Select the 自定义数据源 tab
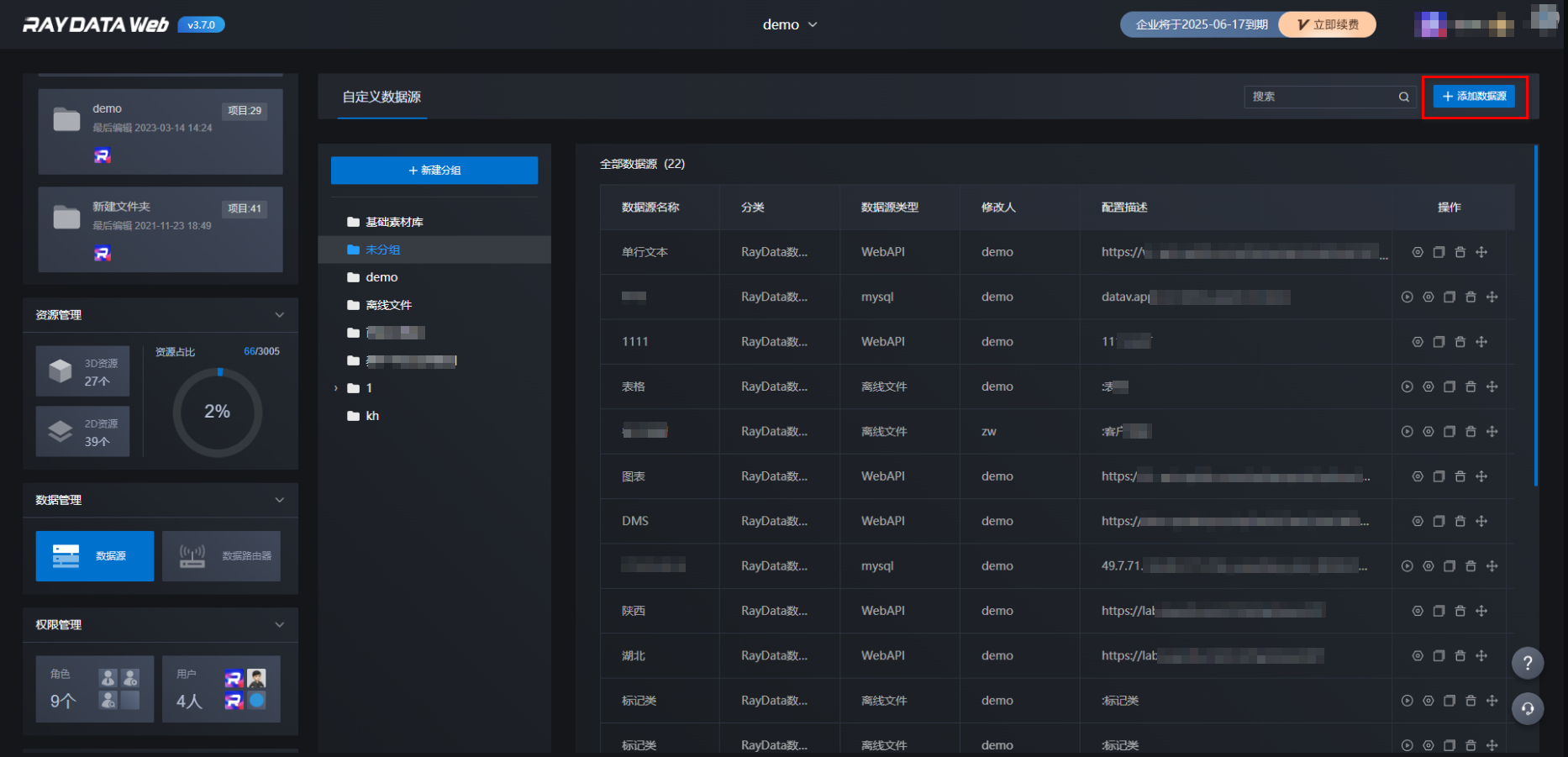This screenshot has width=1568, height=757. pyautogui.click(x=381, y=97)
